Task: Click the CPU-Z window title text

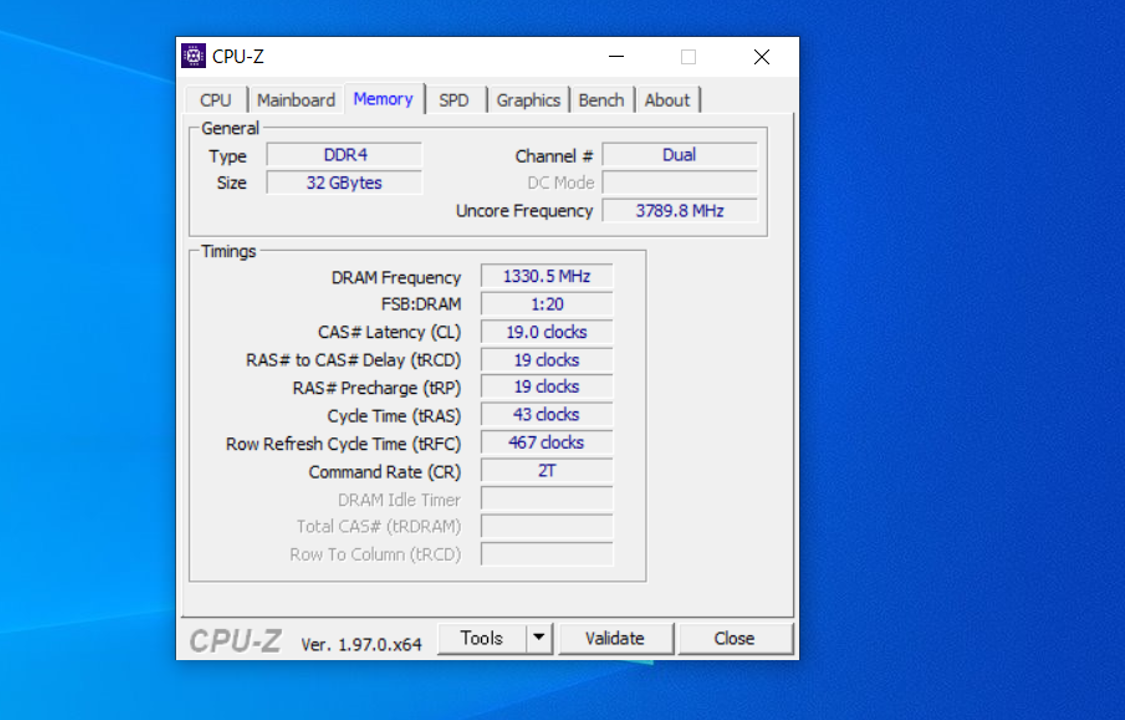Action: click(238, 57)
